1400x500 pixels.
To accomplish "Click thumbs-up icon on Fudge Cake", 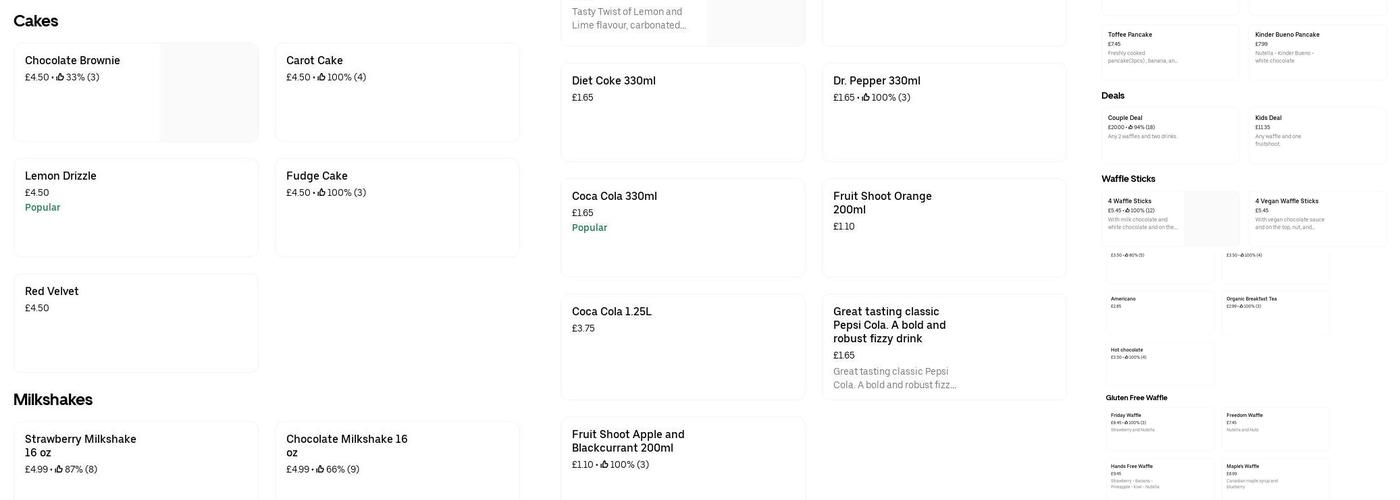I will (x=322, y=193).
